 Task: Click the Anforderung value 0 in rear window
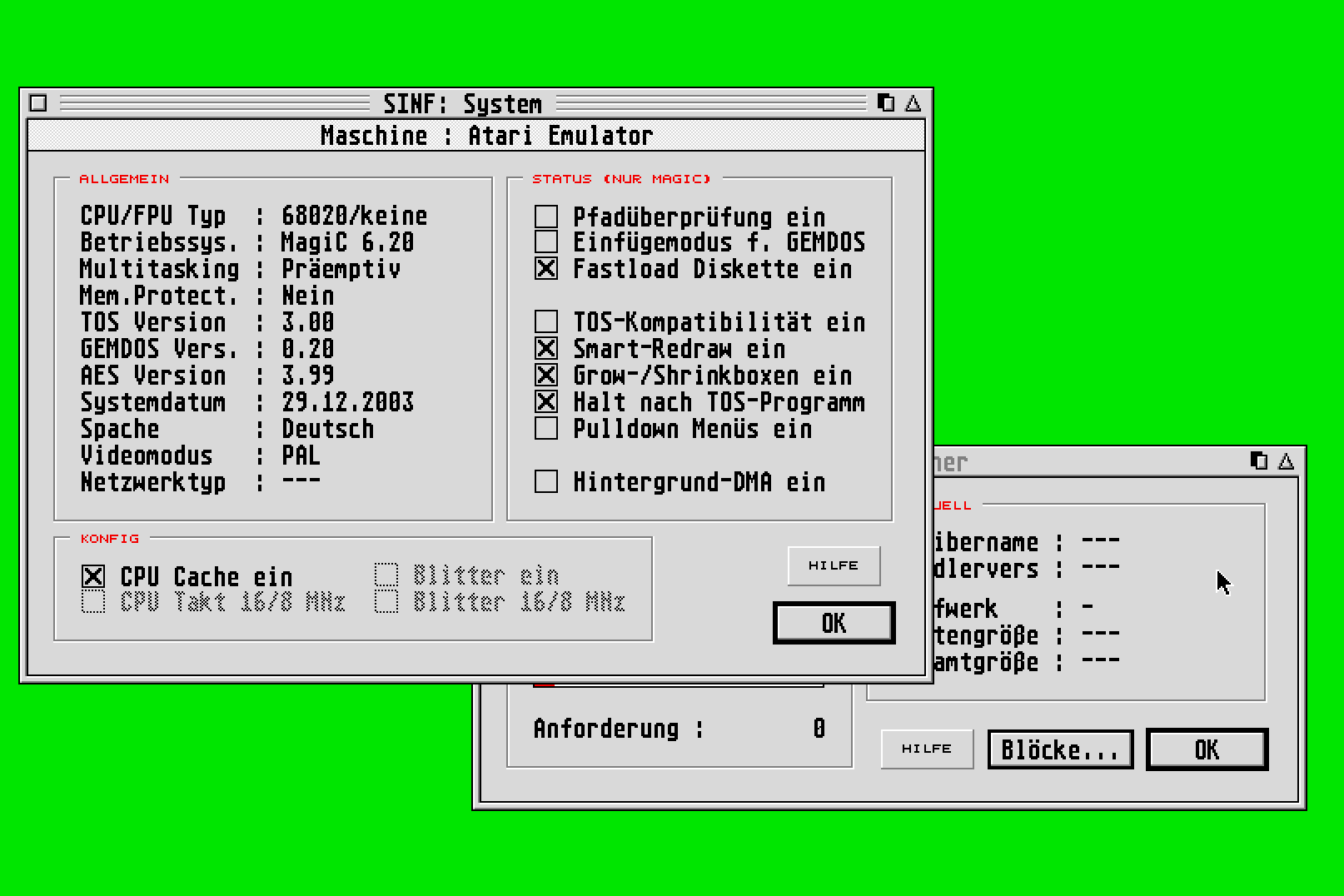819,729
